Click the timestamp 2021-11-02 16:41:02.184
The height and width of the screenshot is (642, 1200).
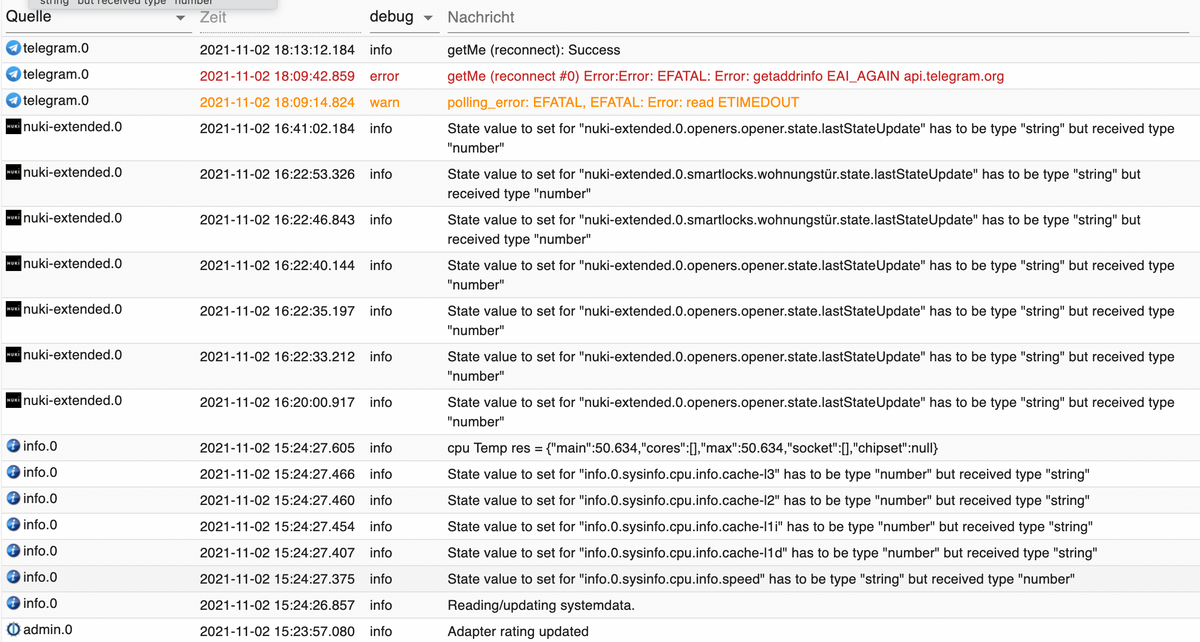click(277, 129)
